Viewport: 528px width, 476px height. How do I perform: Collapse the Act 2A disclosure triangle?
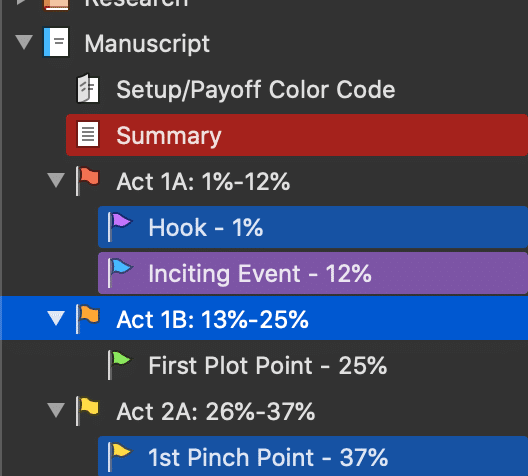coord(56,410)
